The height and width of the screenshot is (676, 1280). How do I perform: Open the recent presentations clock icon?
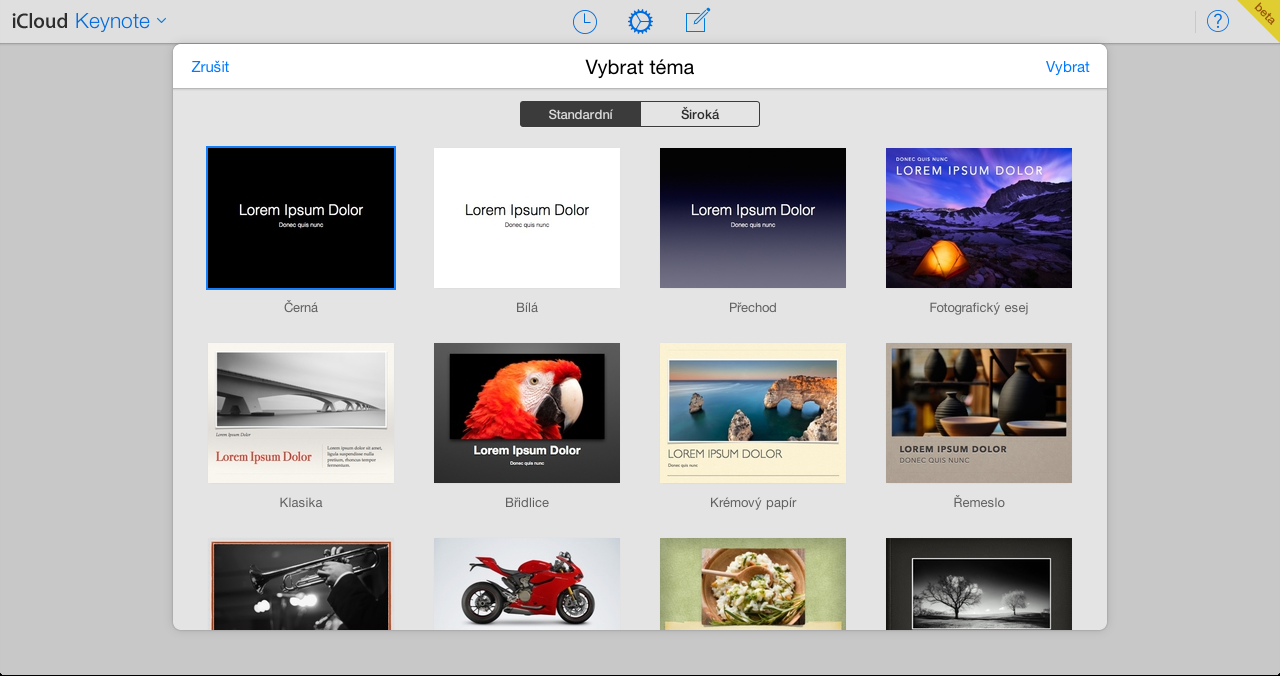(584, 21)
